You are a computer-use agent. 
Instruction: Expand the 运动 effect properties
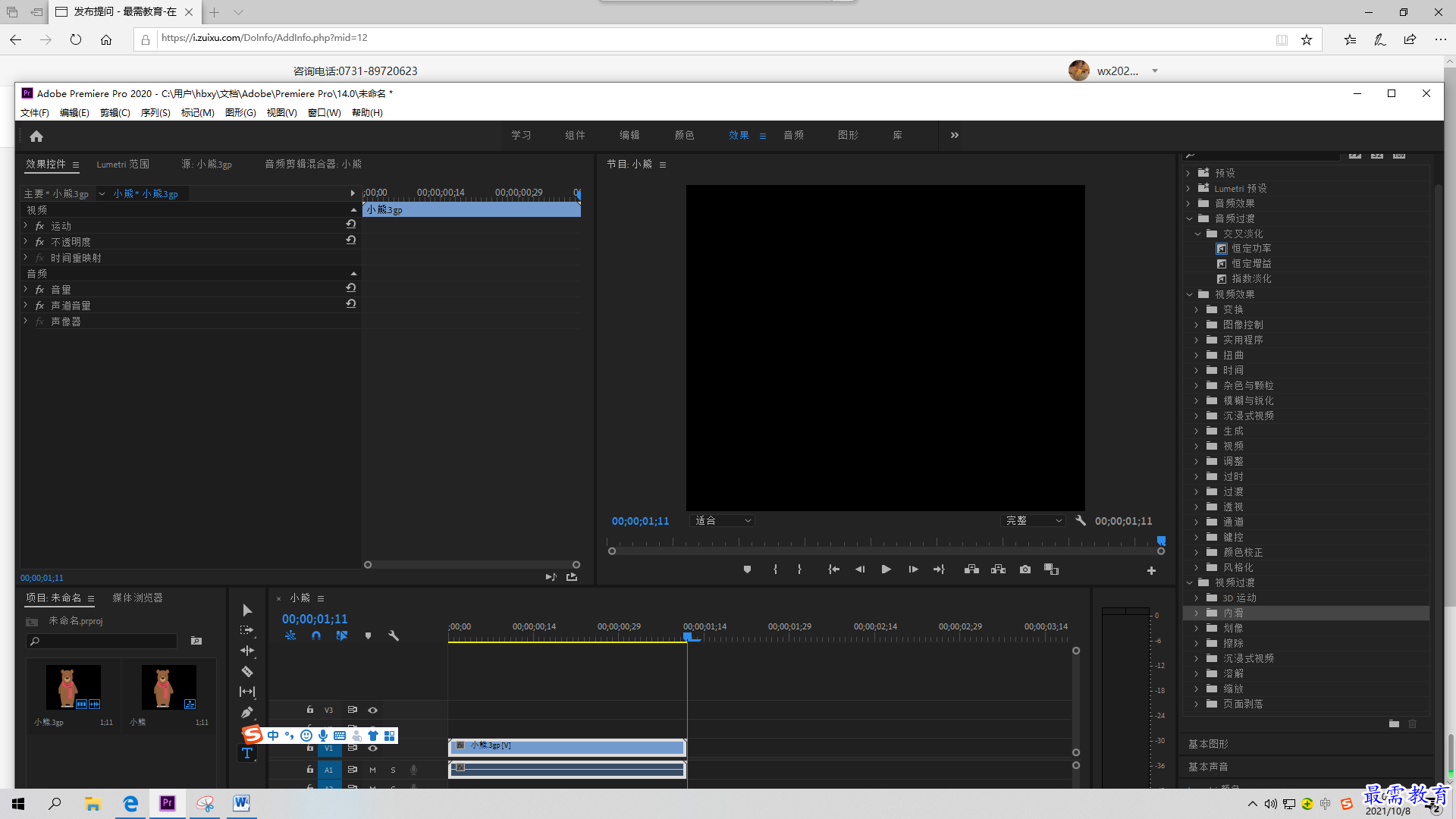[26, 226]
